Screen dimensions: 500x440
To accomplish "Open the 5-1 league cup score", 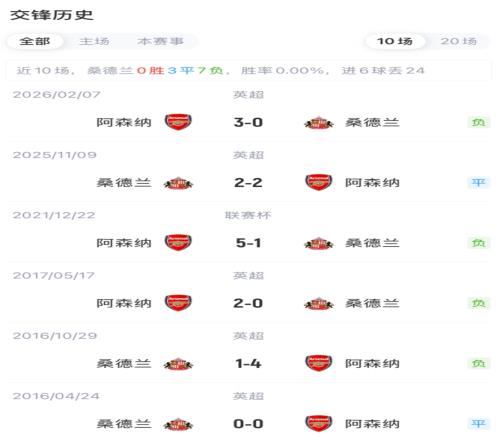I will pos(248,243).
